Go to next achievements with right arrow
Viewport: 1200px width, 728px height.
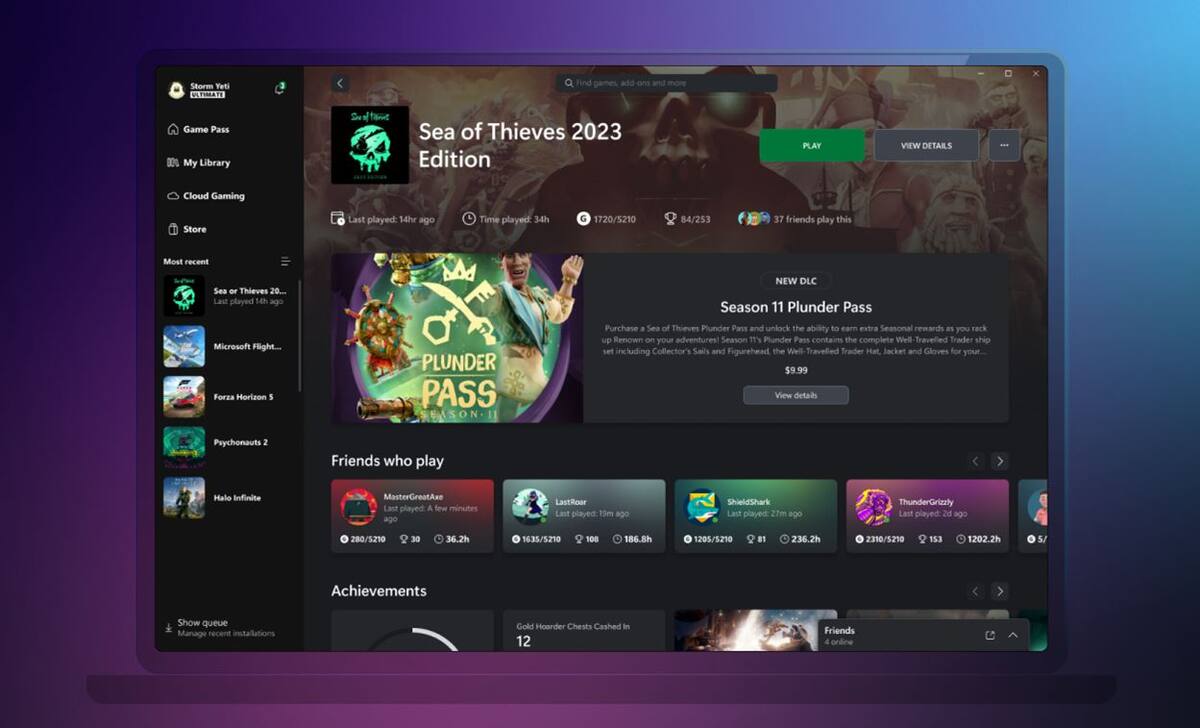tap(1000, 591)
